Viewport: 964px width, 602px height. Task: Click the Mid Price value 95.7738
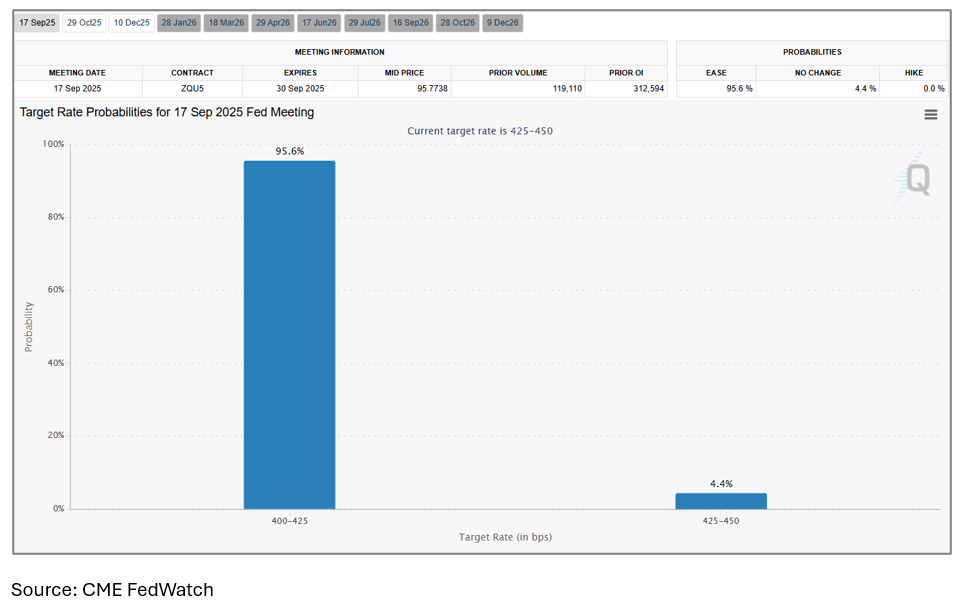pyautogui.click(x=404, y=89)
